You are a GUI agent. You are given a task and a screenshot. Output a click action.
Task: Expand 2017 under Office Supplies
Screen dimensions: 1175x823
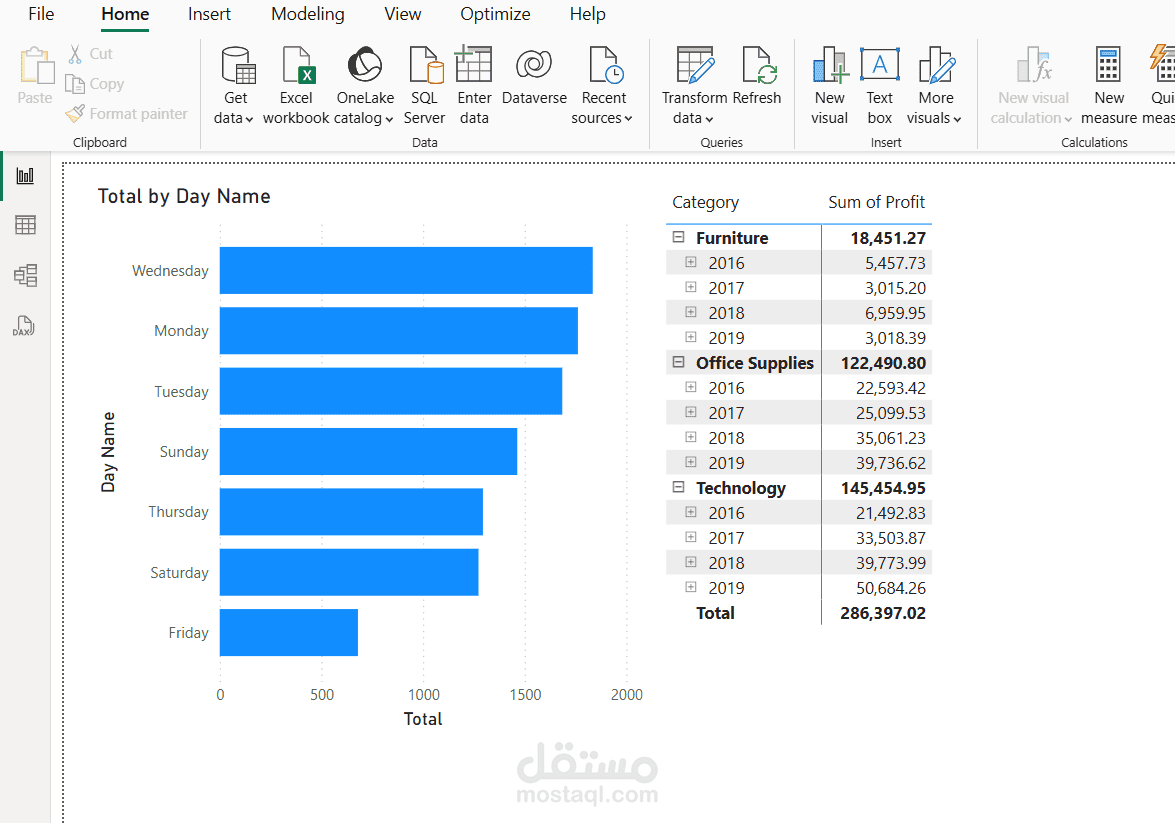pyautogui.click(x=691, y=412)
